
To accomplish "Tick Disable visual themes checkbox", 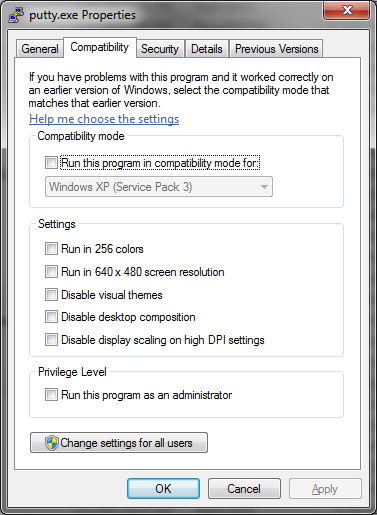I will [x=51, y=295].
